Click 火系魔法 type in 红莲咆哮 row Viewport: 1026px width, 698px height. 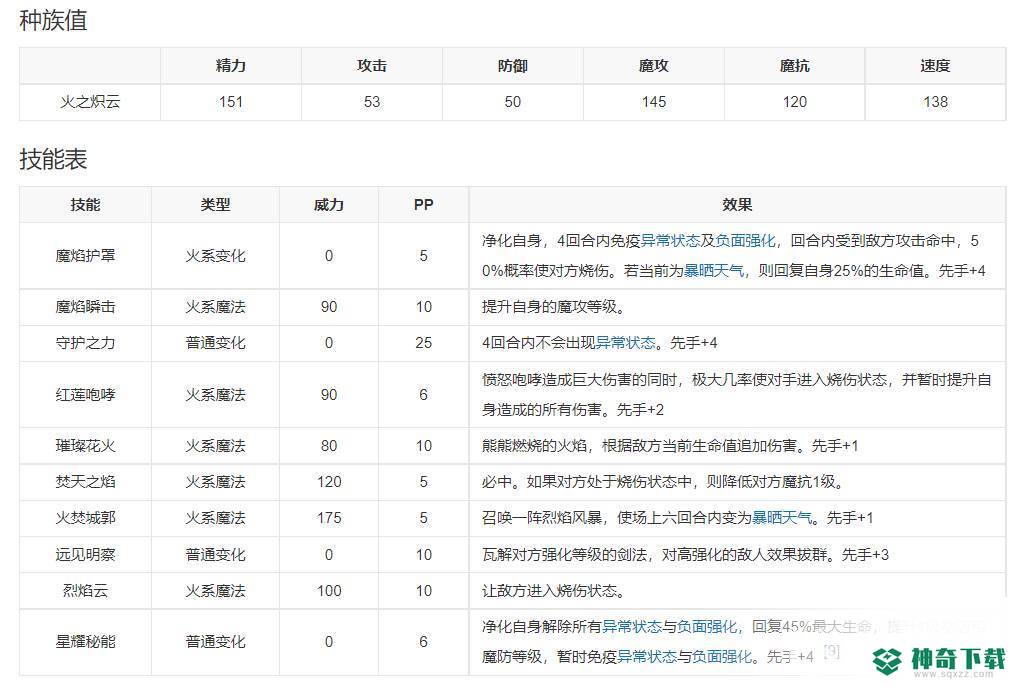pos(215,395)
